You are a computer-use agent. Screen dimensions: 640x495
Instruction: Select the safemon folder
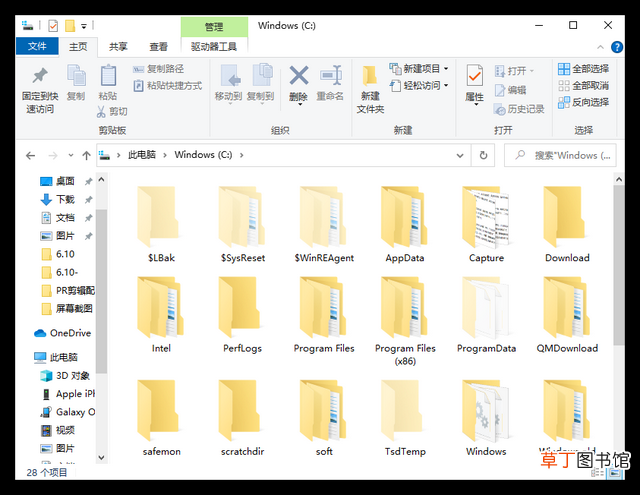[161, 418]
